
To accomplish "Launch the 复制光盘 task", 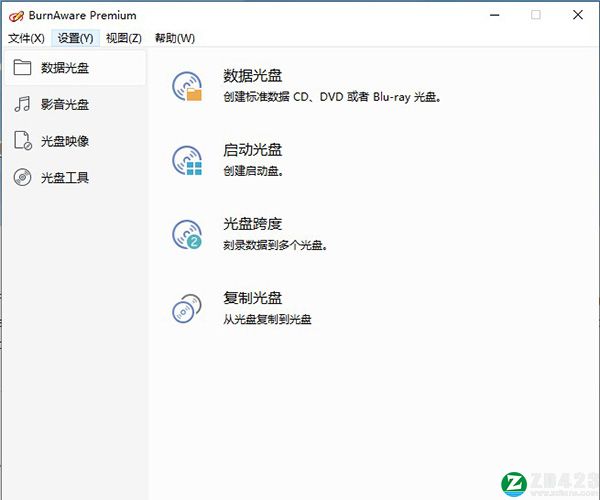I will click(x=253, y=298).
